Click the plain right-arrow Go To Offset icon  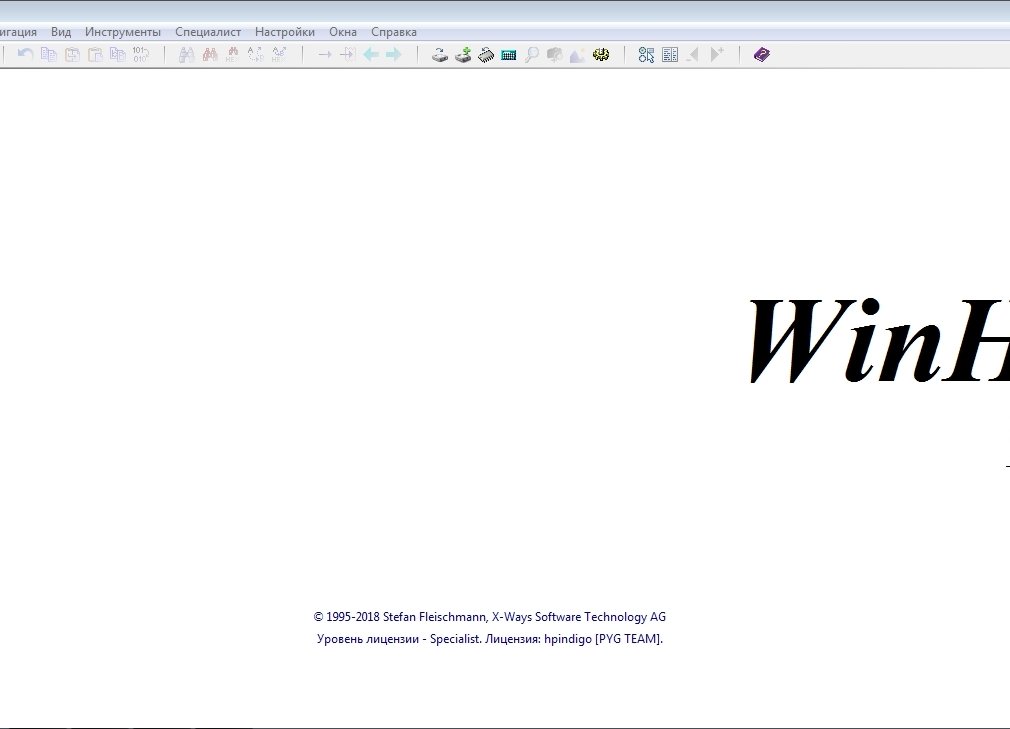pos(325,55)
